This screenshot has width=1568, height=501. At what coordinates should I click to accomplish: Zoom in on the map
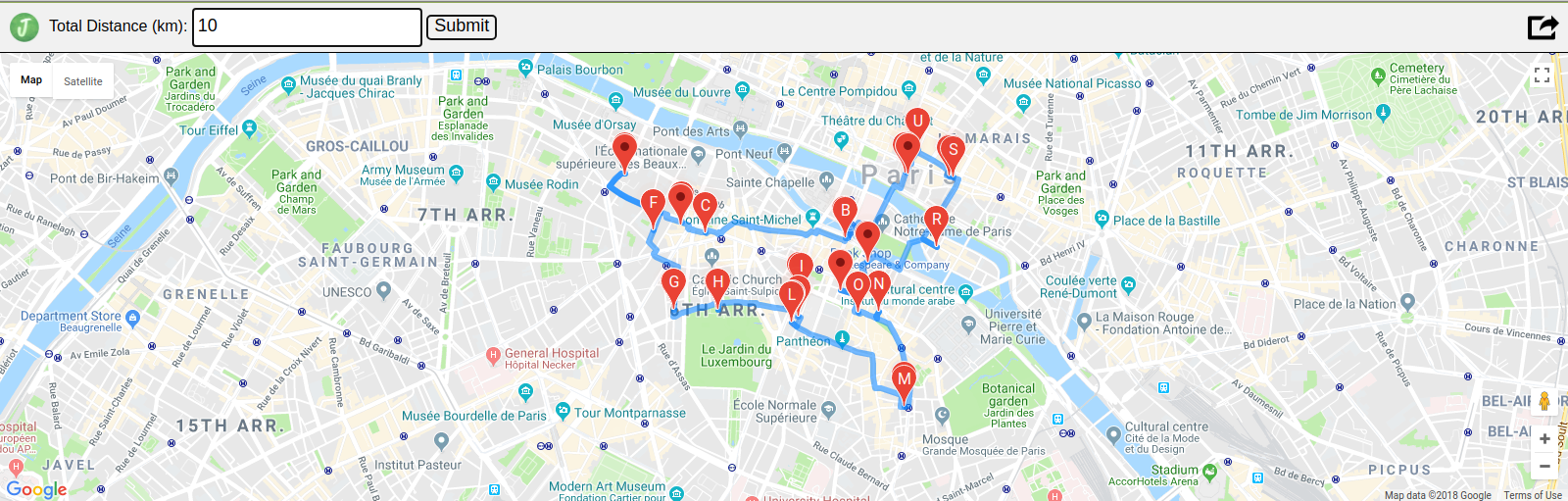1544,439
